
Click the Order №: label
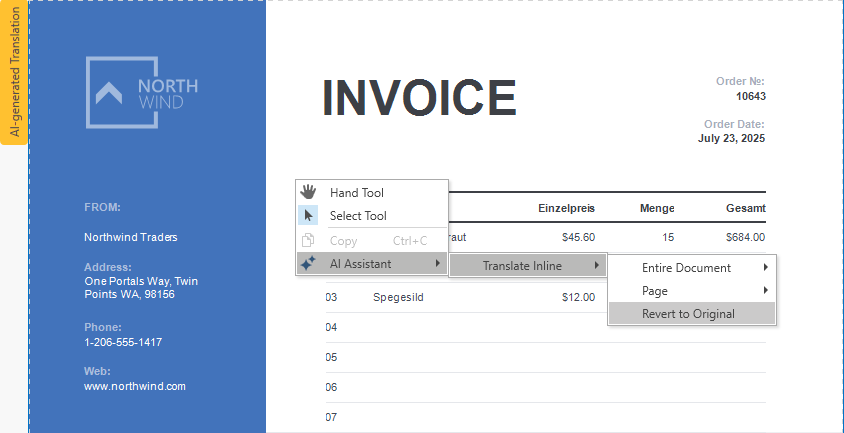pos(740,81)
